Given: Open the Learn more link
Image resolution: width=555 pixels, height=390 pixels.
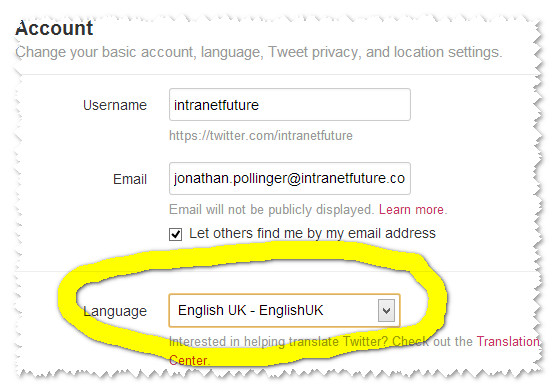Looking at the screenshot, I should pyautogui.click(x=411, y=210).
